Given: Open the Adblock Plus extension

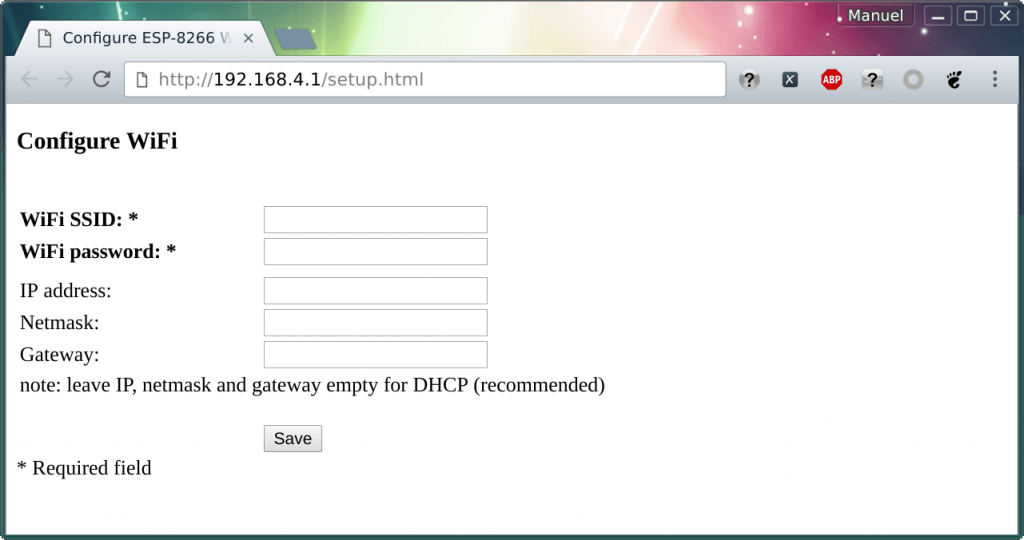Looking at the screenshot, I should tap(831, 80).
